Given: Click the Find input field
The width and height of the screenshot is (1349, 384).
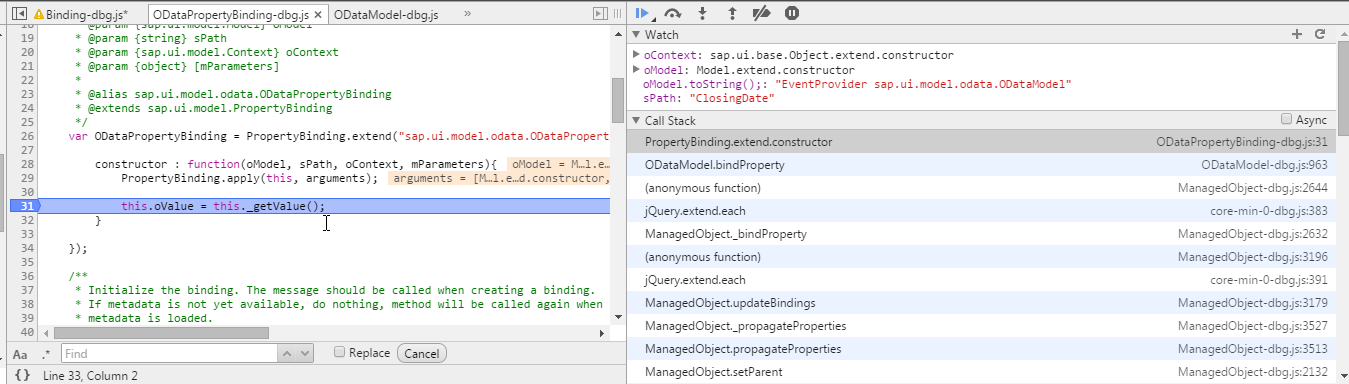Looking at the screenshot, I should [169, 353].
